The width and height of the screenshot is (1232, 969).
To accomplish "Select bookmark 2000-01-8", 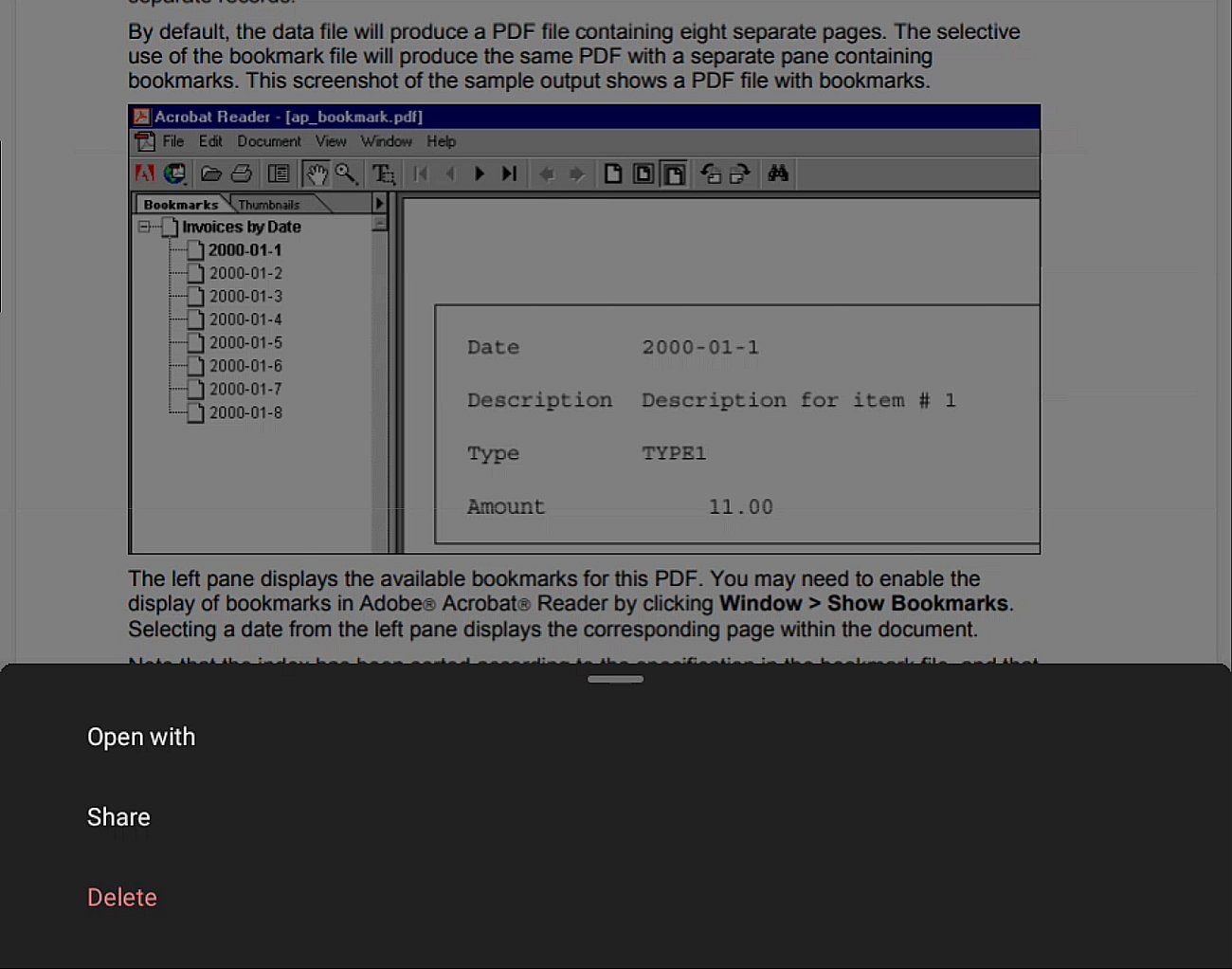I will [x=245, y=412].
